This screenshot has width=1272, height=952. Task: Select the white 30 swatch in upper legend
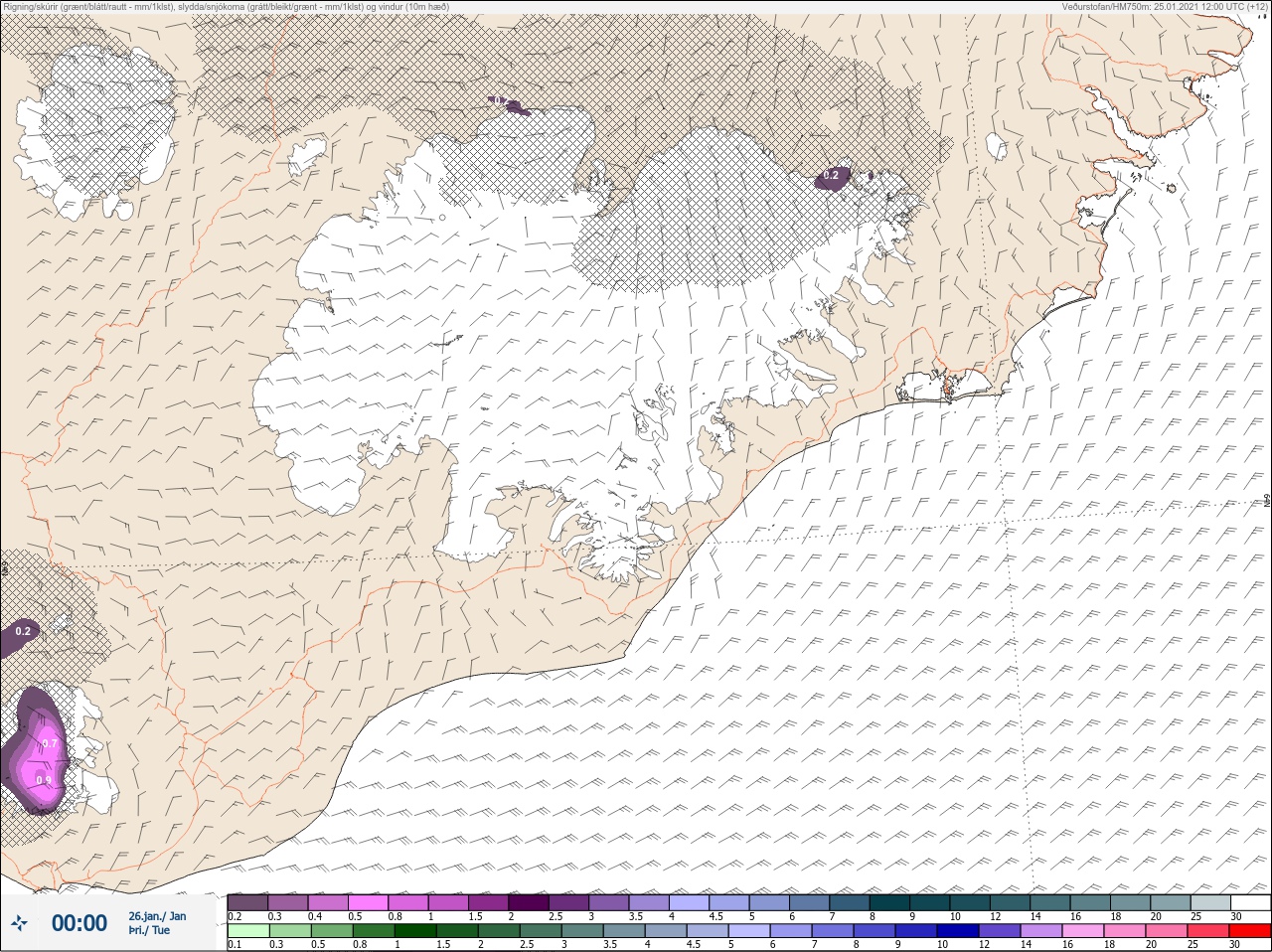coord(1251,902)
